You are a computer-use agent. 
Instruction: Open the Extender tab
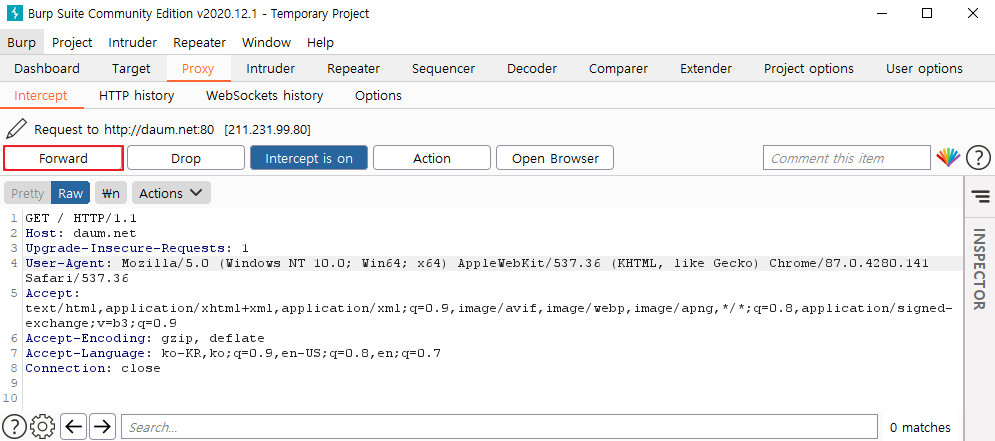click(x=706, y=69)
